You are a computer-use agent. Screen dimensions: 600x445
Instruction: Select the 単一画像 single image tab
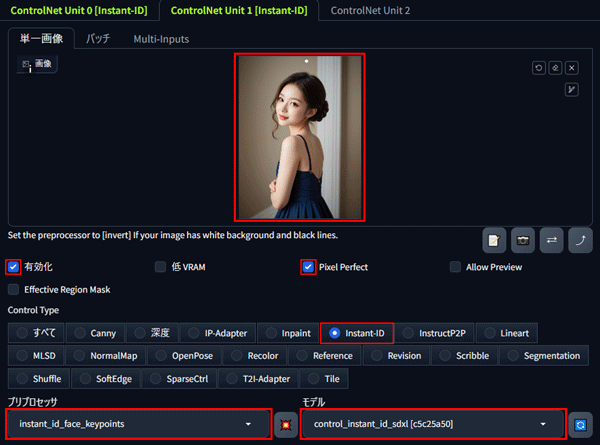tap(41, 39)
